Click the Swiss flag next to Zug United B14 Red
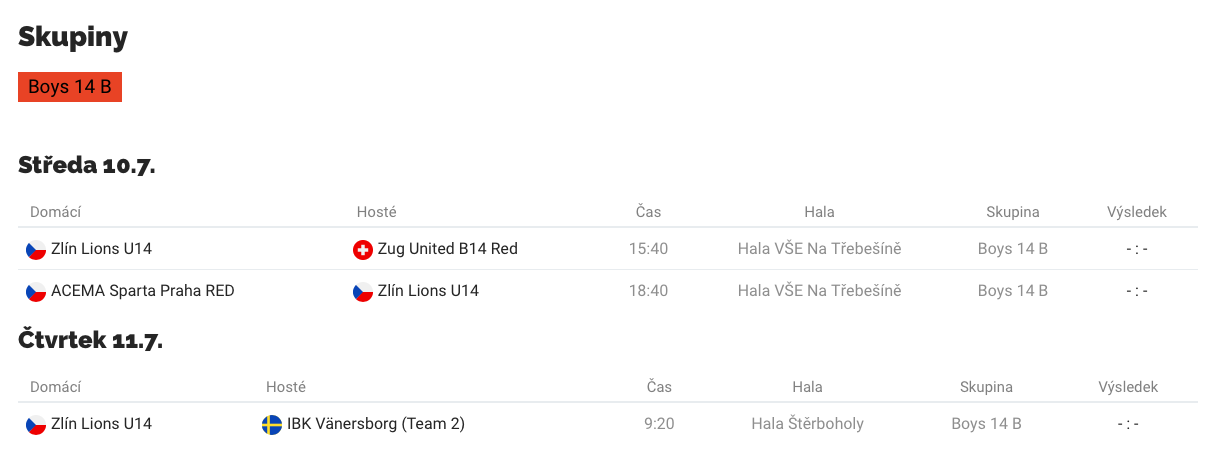 pos(363,249)
